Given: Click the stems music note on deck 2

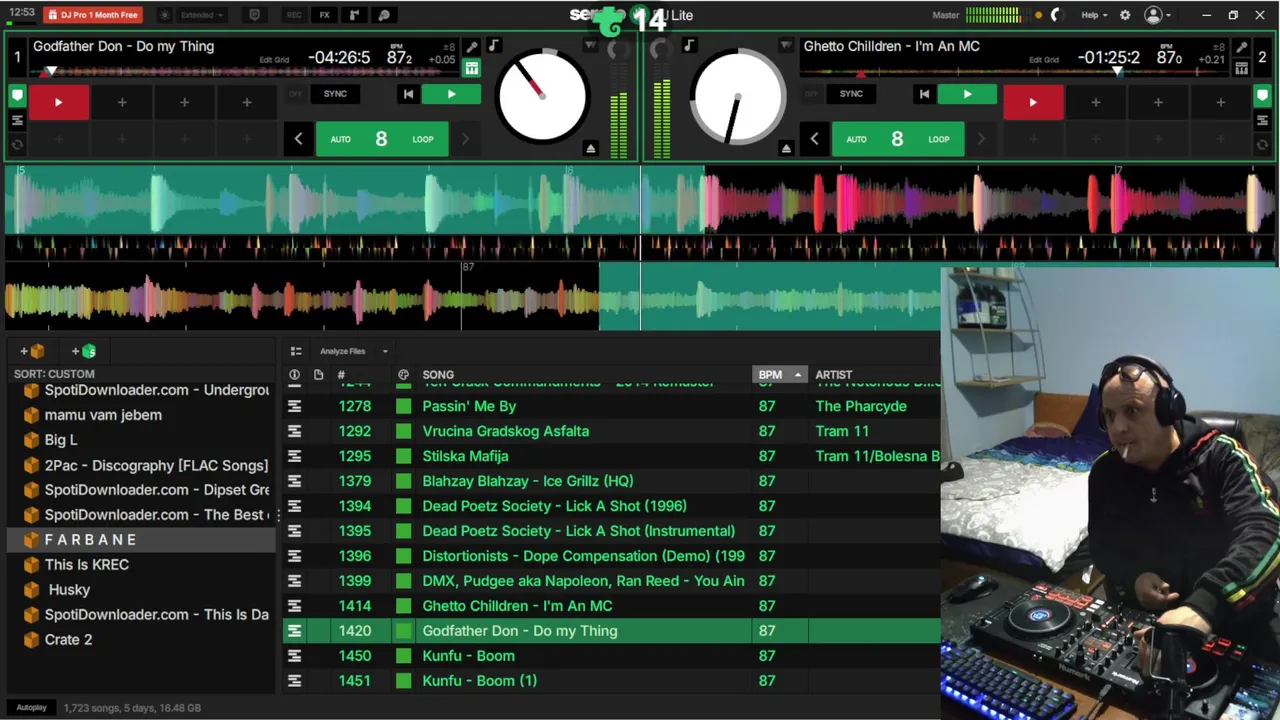Looking at the screenshot, I should click(688, 46).
